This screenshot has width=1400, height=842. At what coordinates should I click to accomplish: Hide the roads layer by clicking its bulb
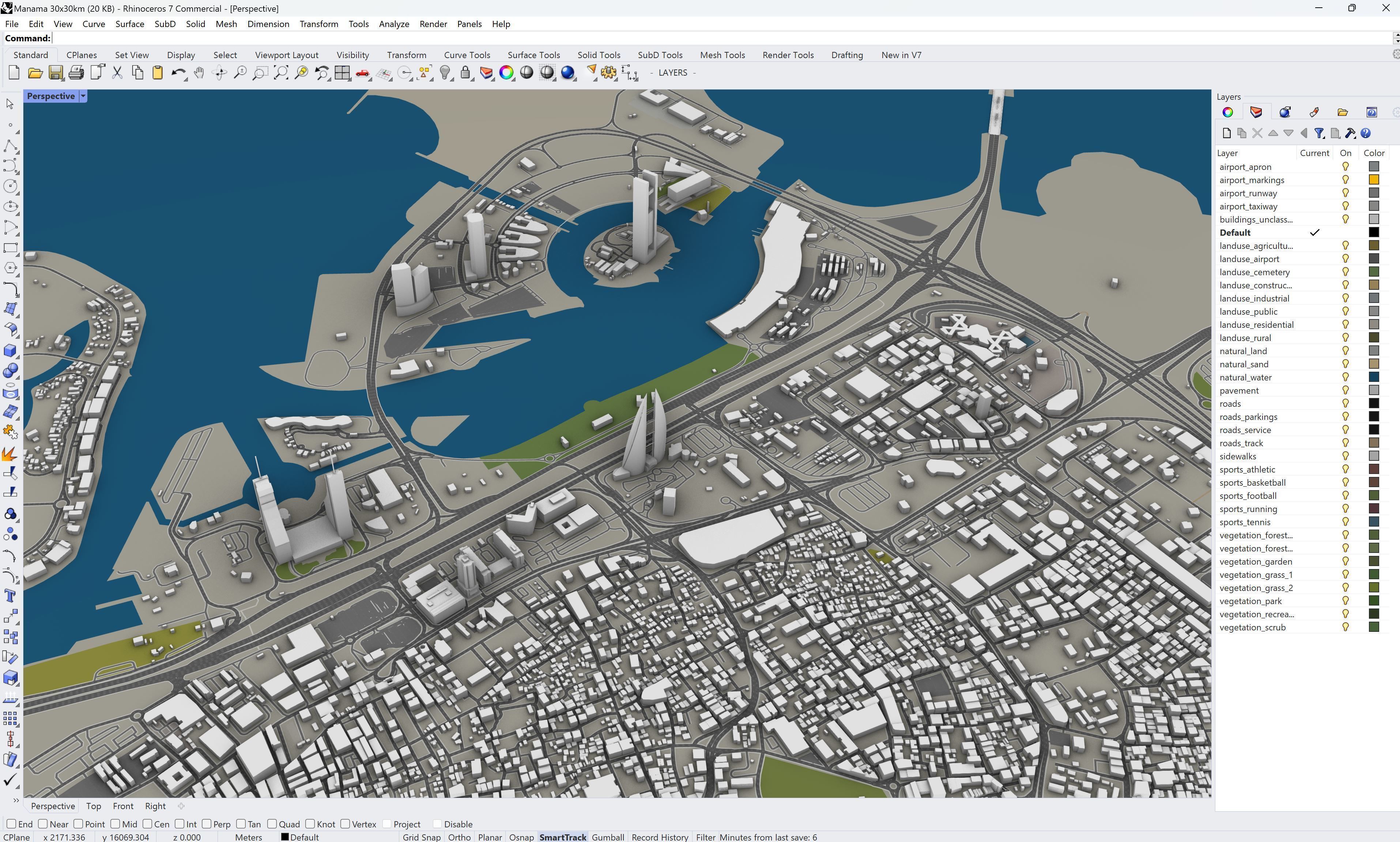point(1345,403)
